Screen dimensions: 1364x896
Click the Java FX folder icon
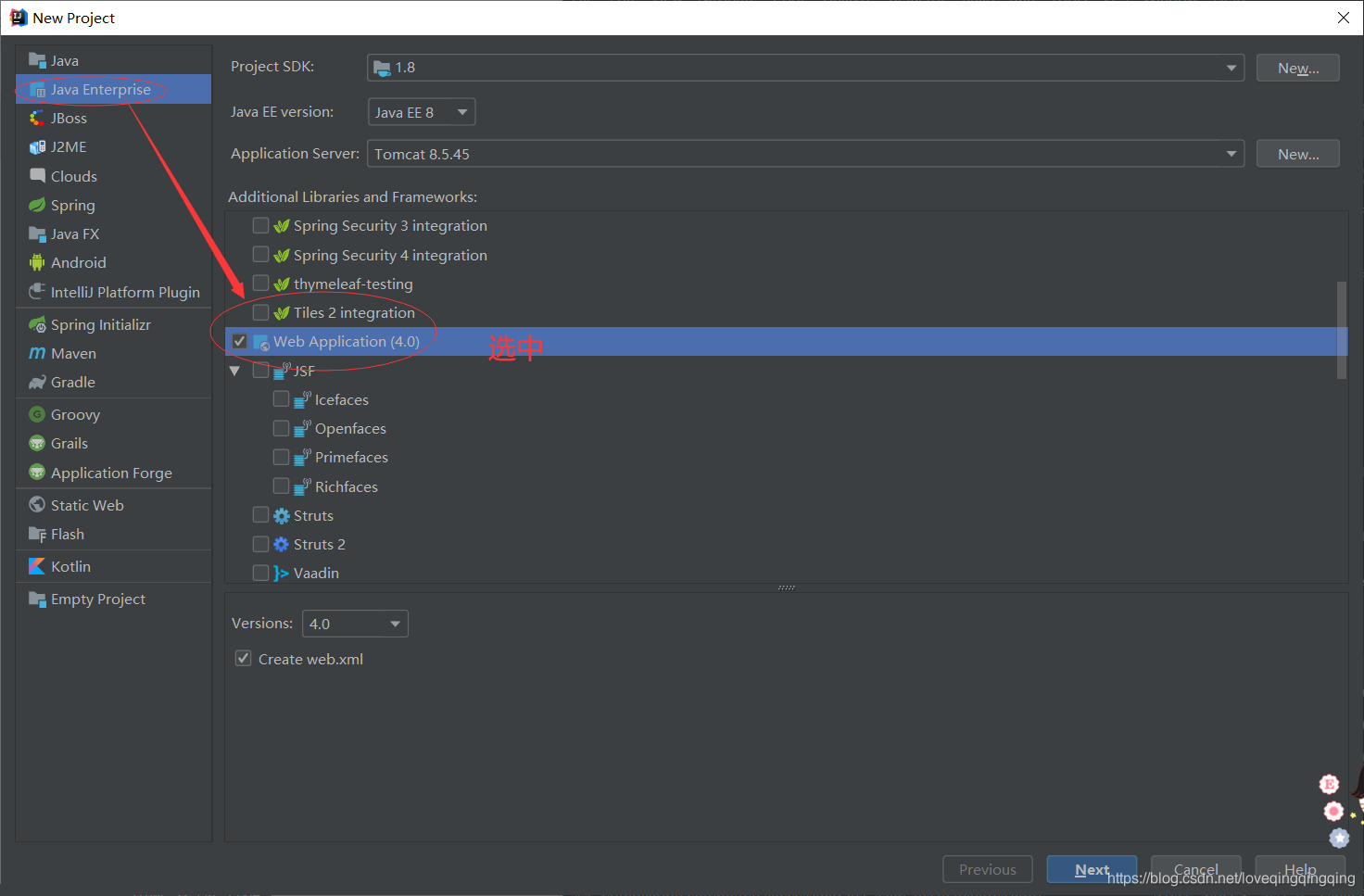point(37,233)
